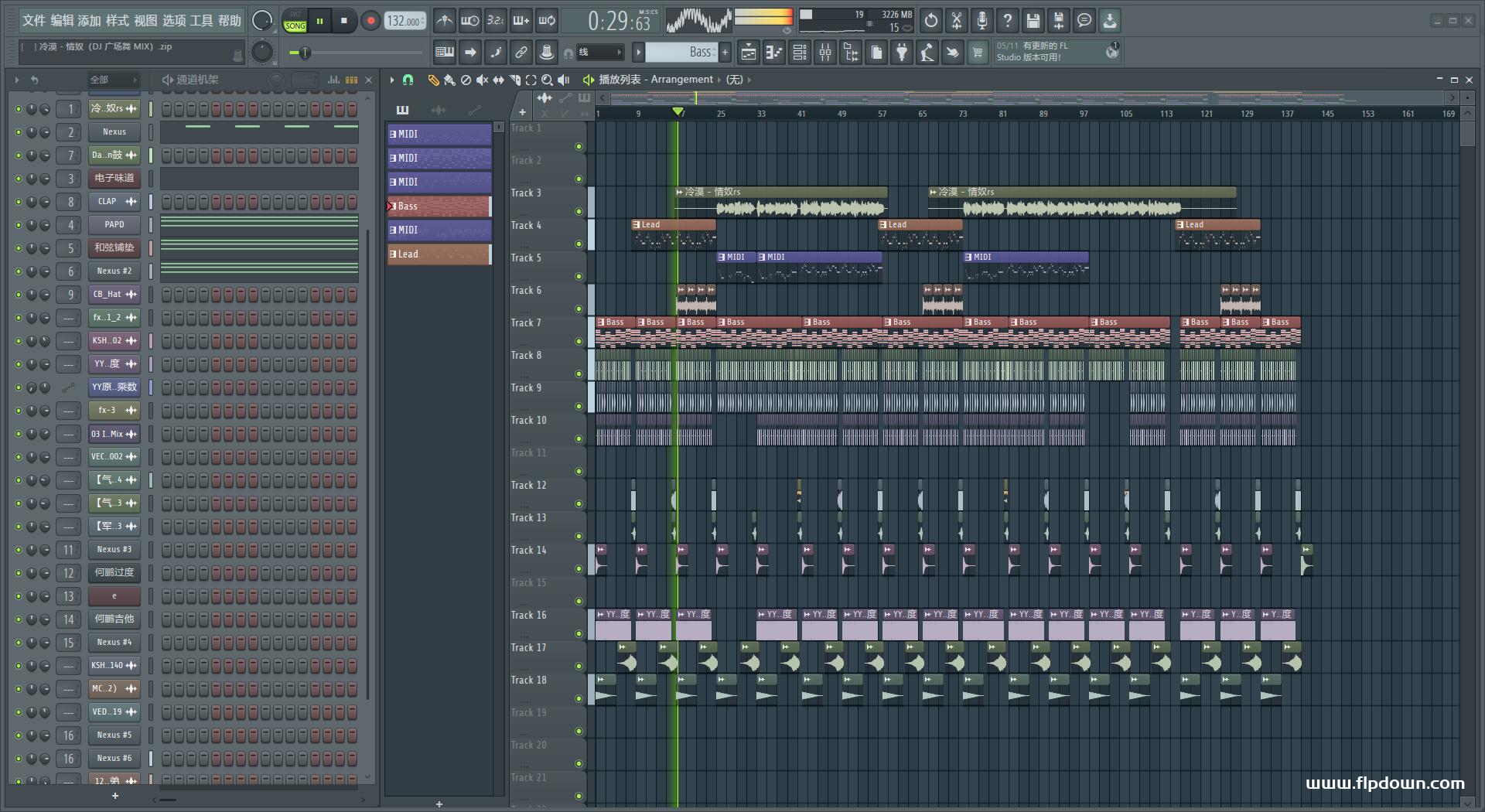Open the 添加 menu

90,21
